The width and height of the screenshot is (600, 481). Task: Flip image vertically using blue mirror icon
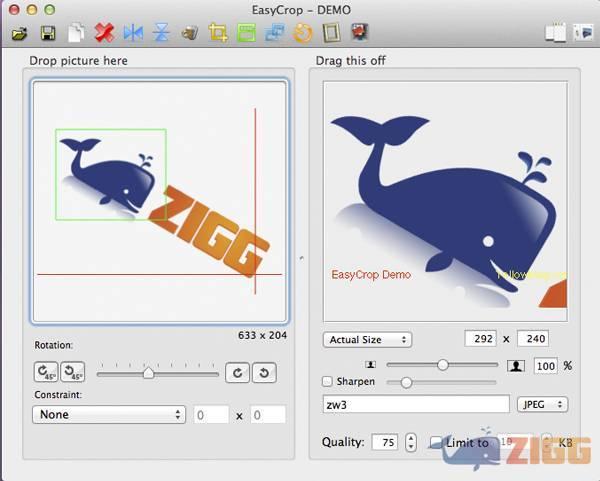(161, 33)
